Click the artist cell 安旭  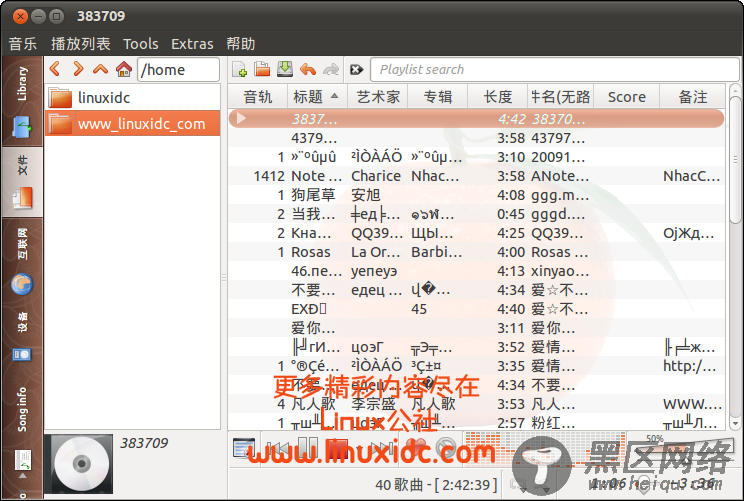(x=365, y=195)
